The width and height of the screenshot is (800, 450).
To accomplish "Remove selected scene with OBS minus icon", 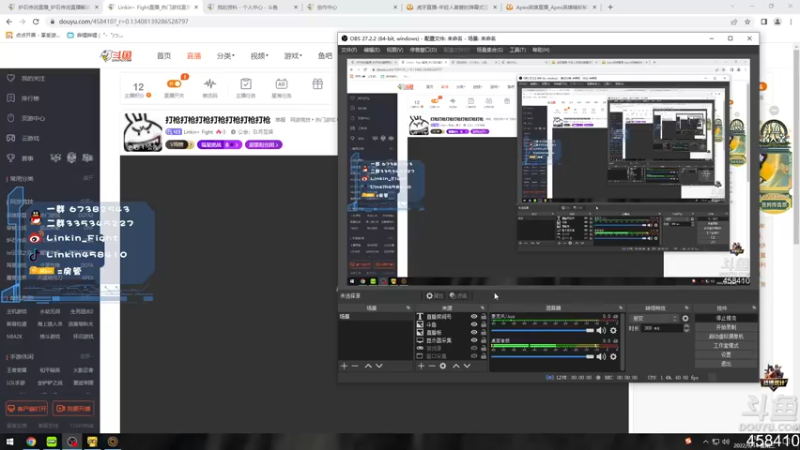I will [355, 366].
